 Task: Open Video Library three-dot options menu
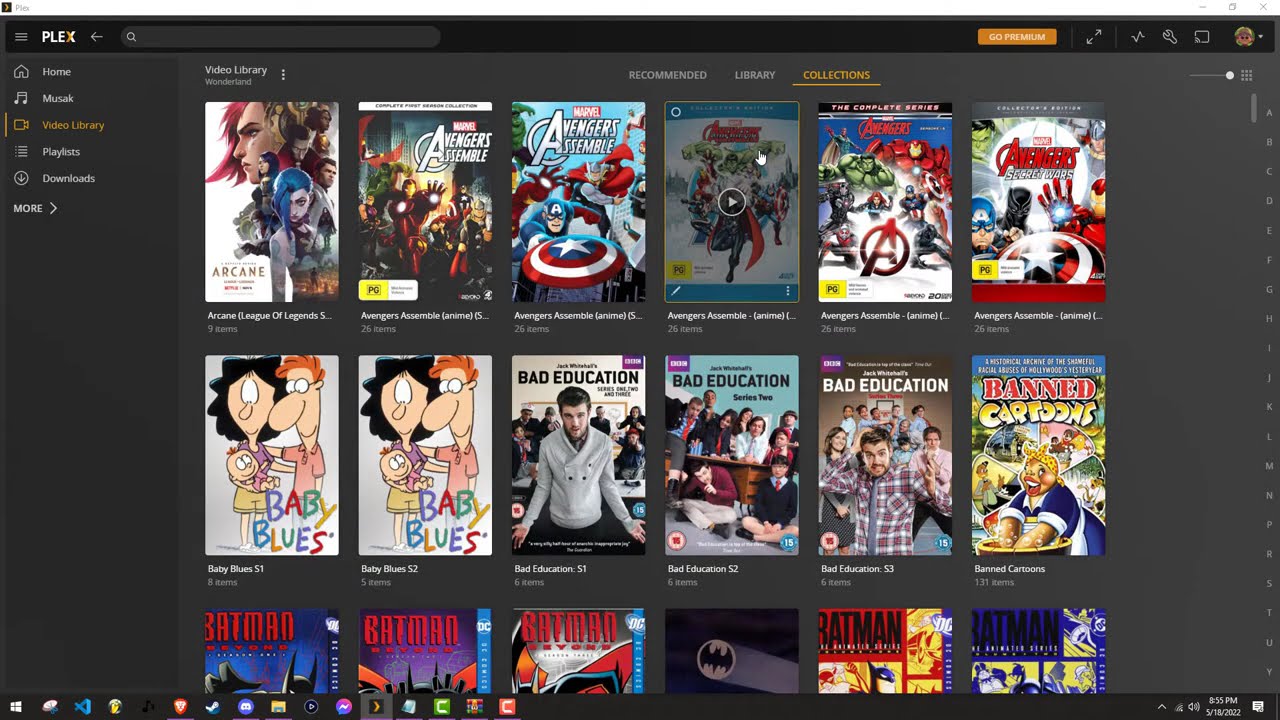pyautogui.click(x=283, y=75)
